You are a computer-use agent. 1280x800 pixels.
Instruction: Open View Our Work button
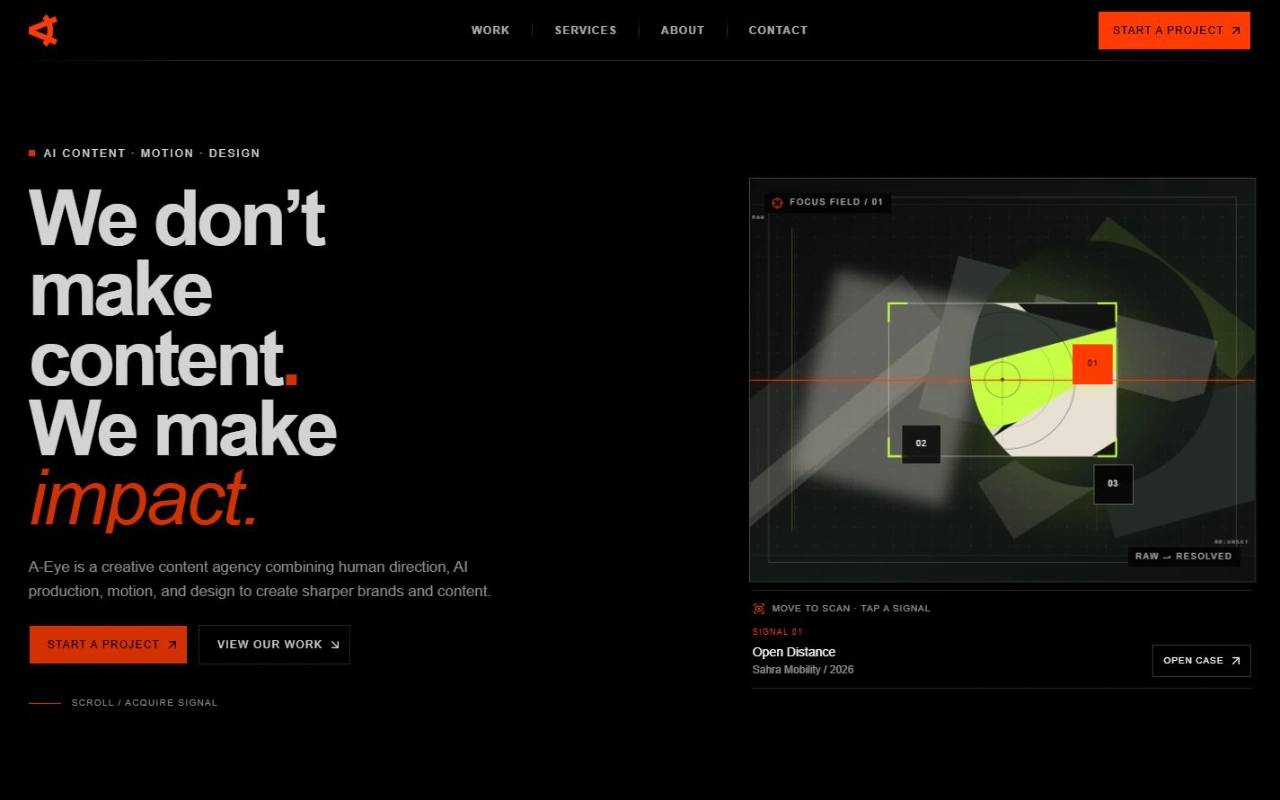pos(274,644)
